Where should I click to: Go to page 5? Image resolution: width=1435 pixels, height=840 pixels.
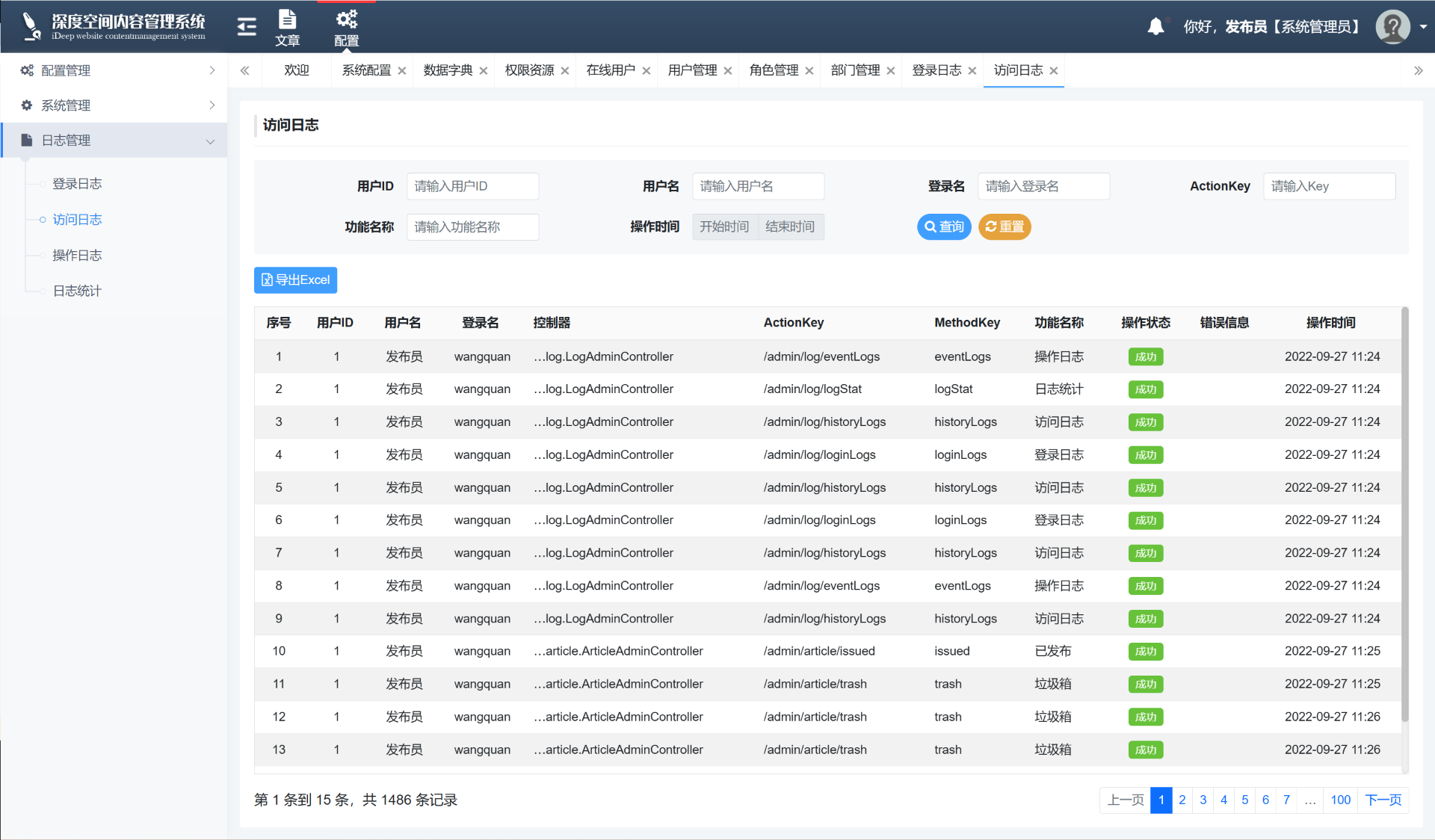[x=1244, y=800]
